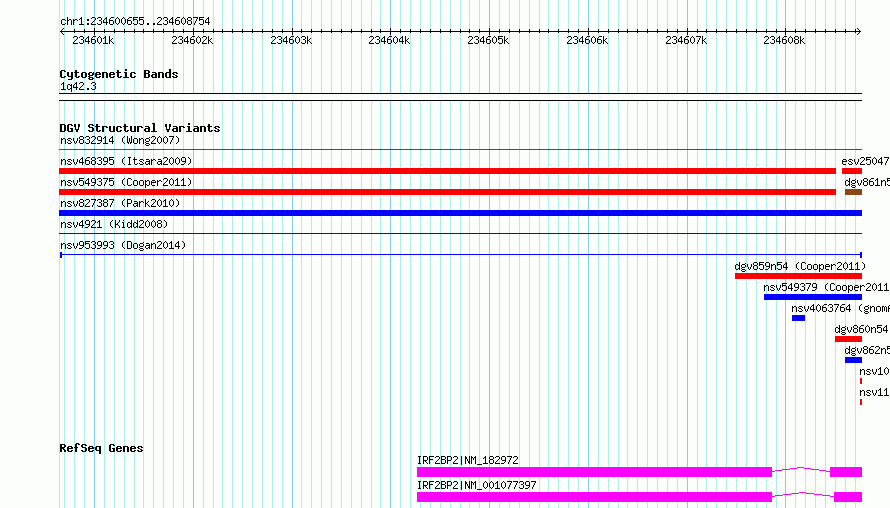
Task: Click the nsv549375 (Cooper2011) red variant bar
Action: point(447,192)
